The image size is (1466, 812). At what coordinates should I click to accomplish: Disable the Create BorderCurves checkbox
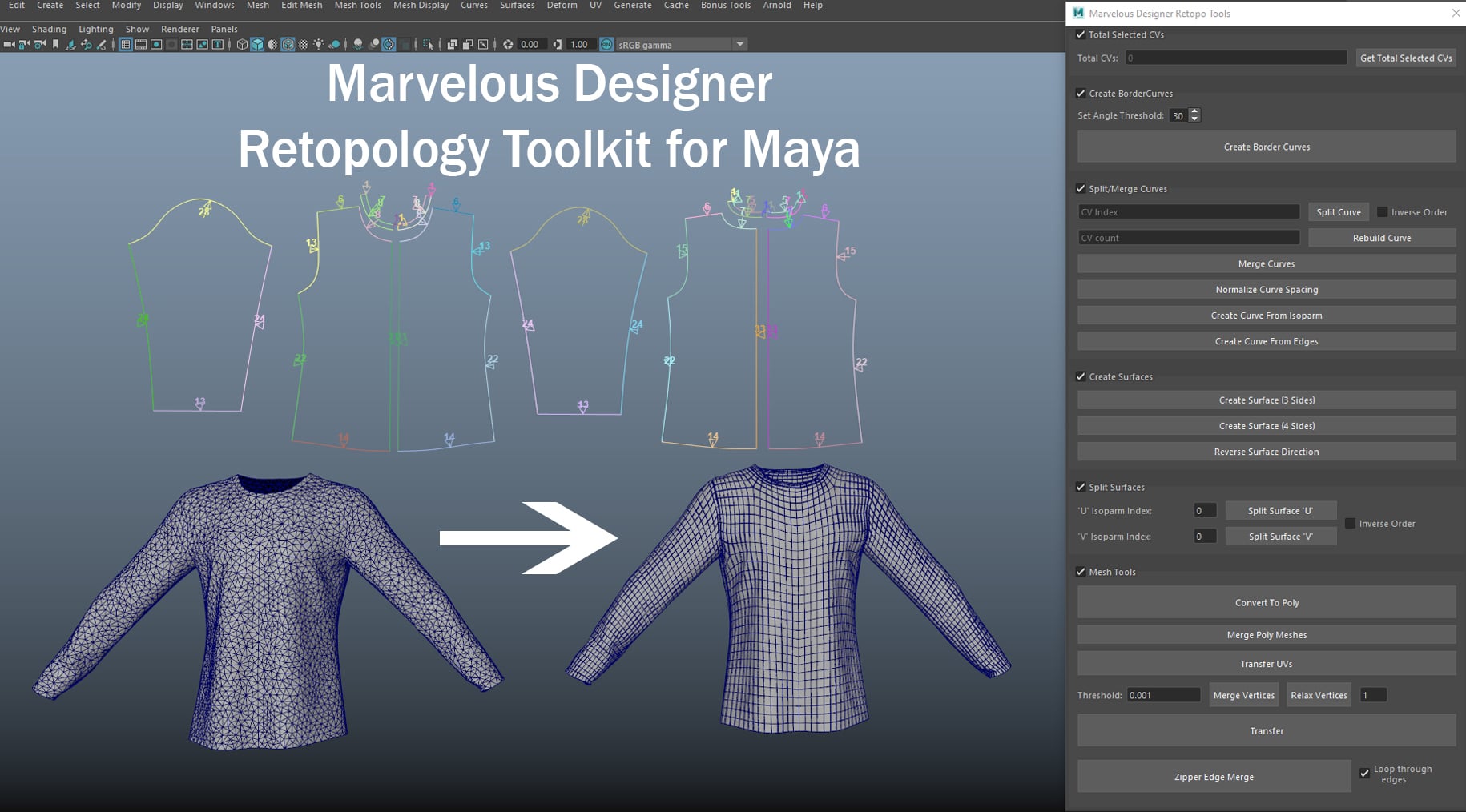pyautogui.click(x=1080, y=94)
